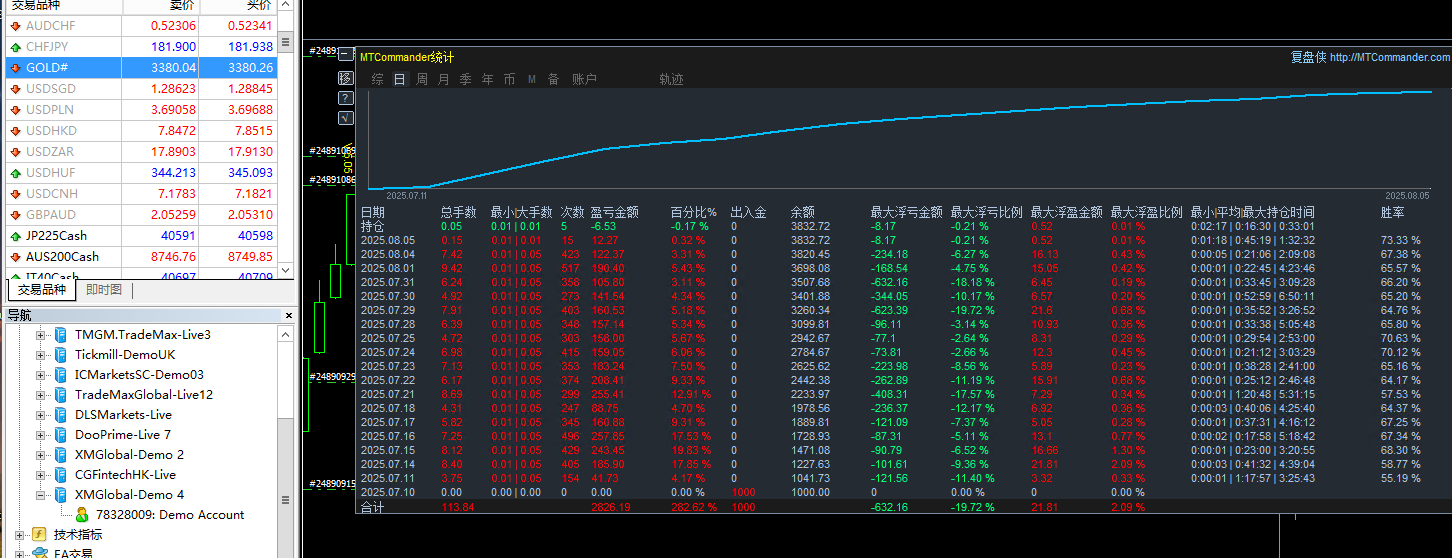This screenshot has height=558, width=1452.
Task: Switch to the 交易品种 tab
Action: pos(41,290)
